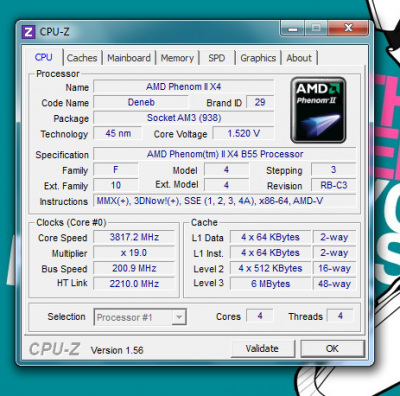Image resolution: width=400 pixels, height=396 pixels.
Task: Go to the Graphics tab
Action: pos(258,58)
